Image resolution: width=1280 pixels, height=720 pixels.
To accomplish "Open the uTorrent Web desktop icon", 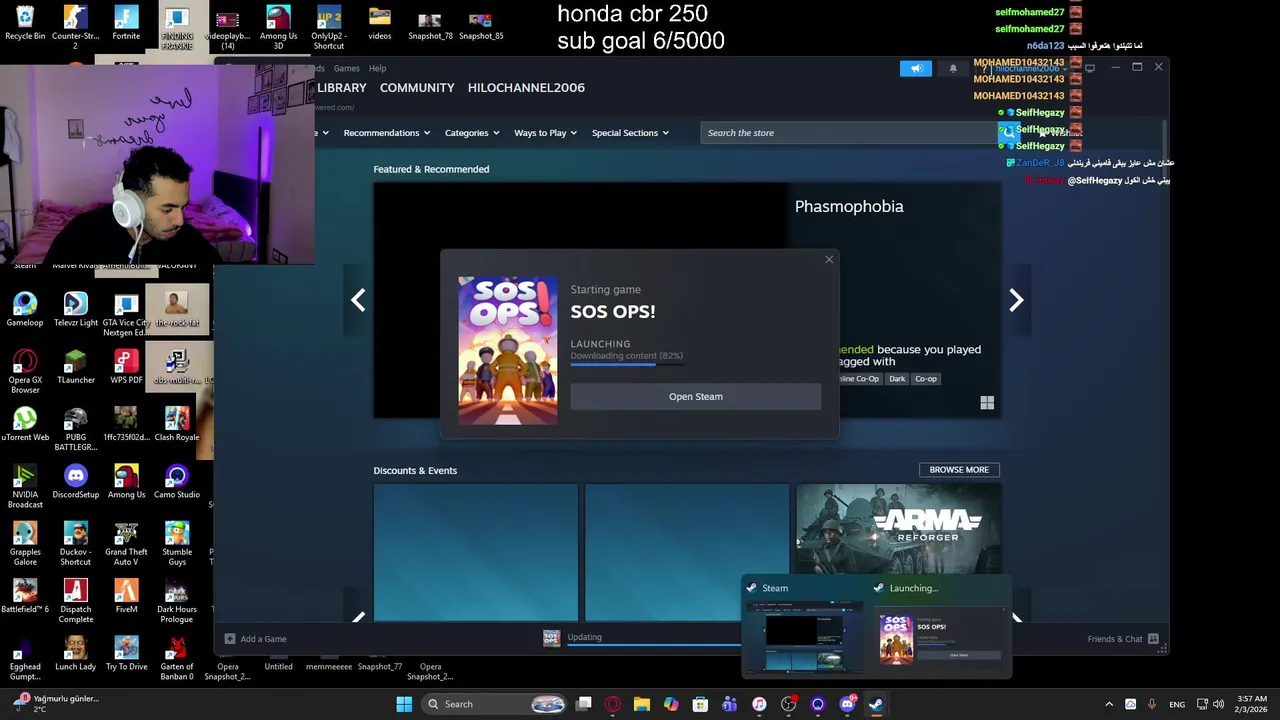I will (25, 424).
